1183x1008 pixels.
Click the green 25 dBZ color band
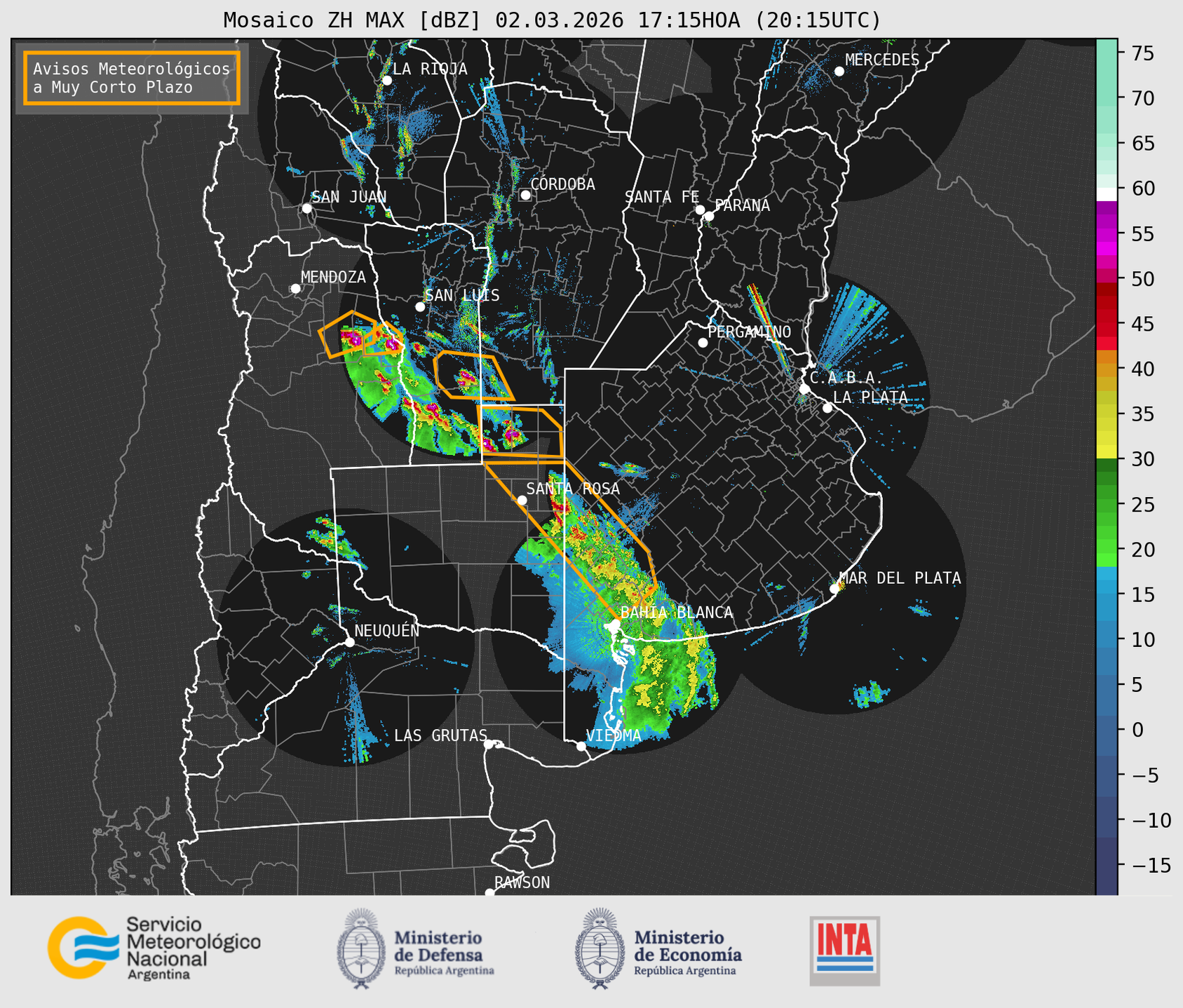click(x=1107, y=504)
